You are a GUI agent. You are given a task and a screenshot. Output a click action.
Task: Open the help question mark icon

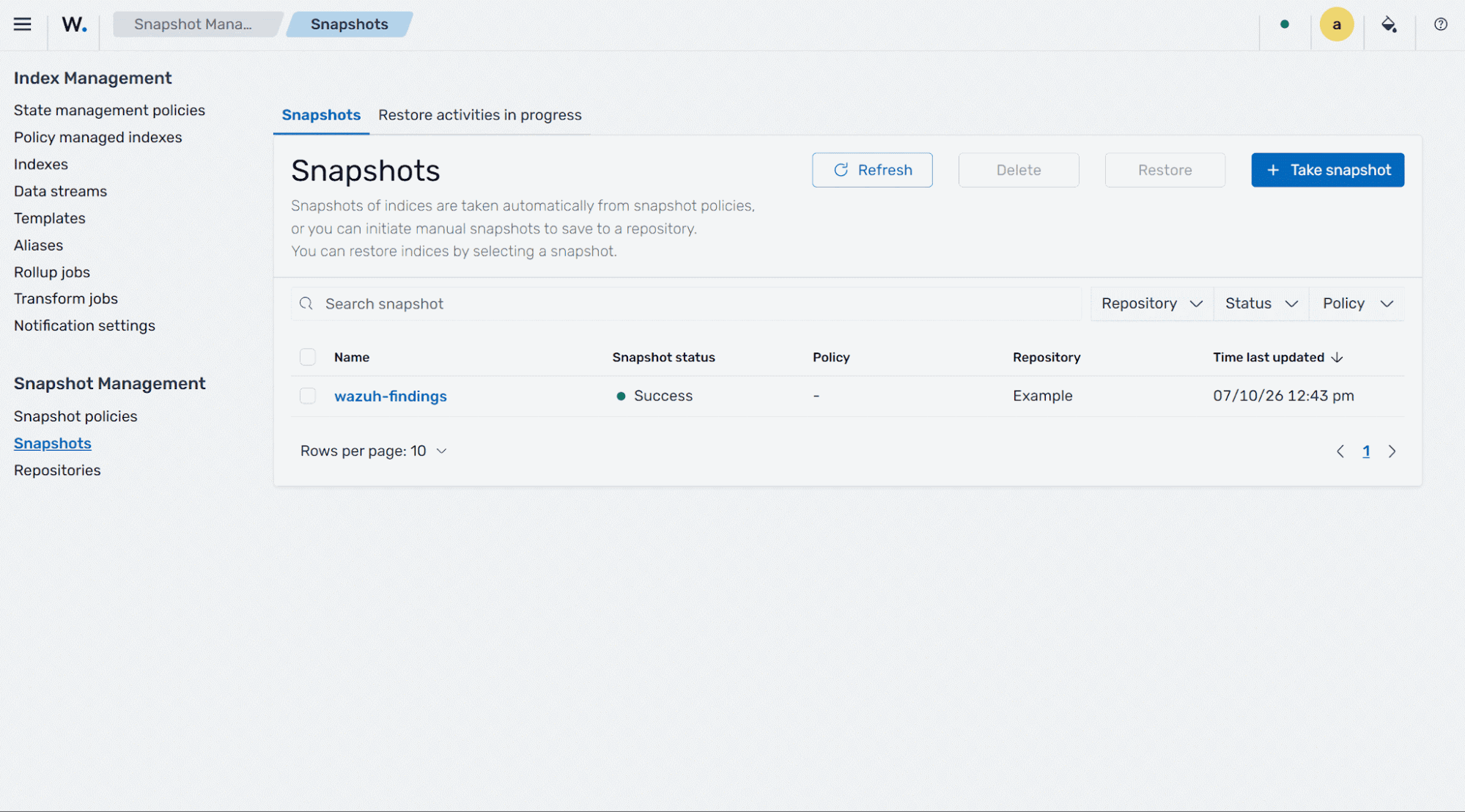point(1440,24)
